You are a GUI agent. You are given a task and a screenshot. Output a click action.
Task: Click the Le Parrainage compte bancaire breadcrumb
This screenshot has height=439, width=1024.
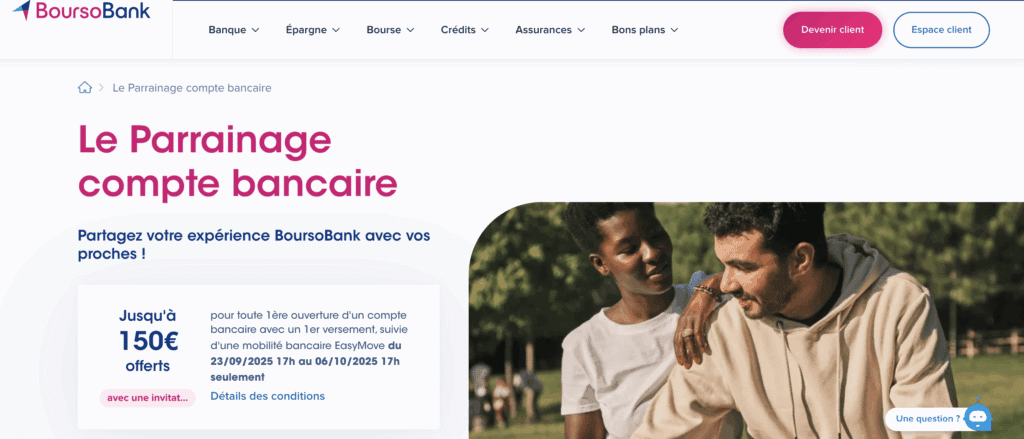tap(192, 88)
